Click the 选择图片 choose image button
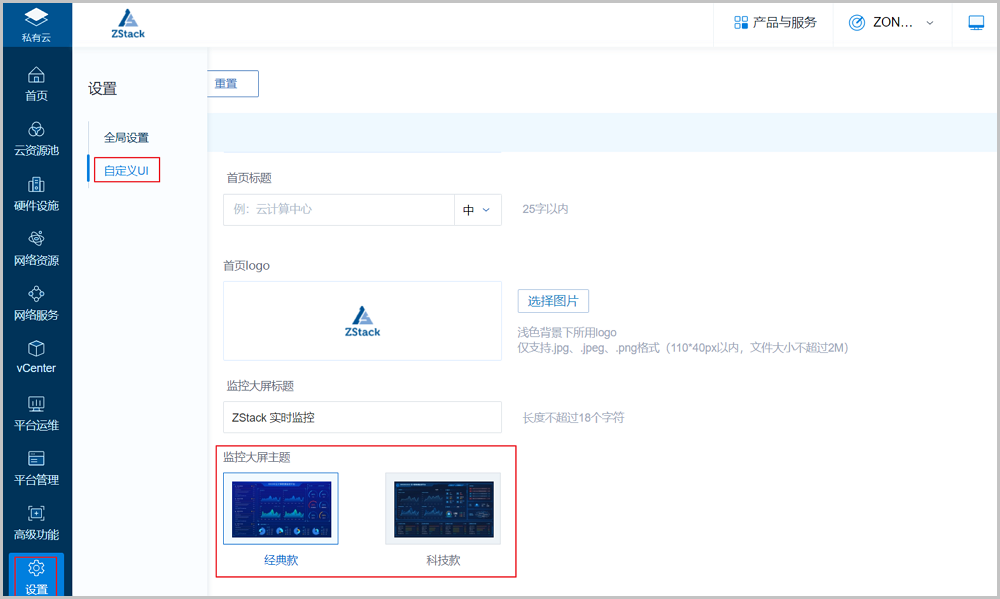1000x599 pixels. pos(553,301)
